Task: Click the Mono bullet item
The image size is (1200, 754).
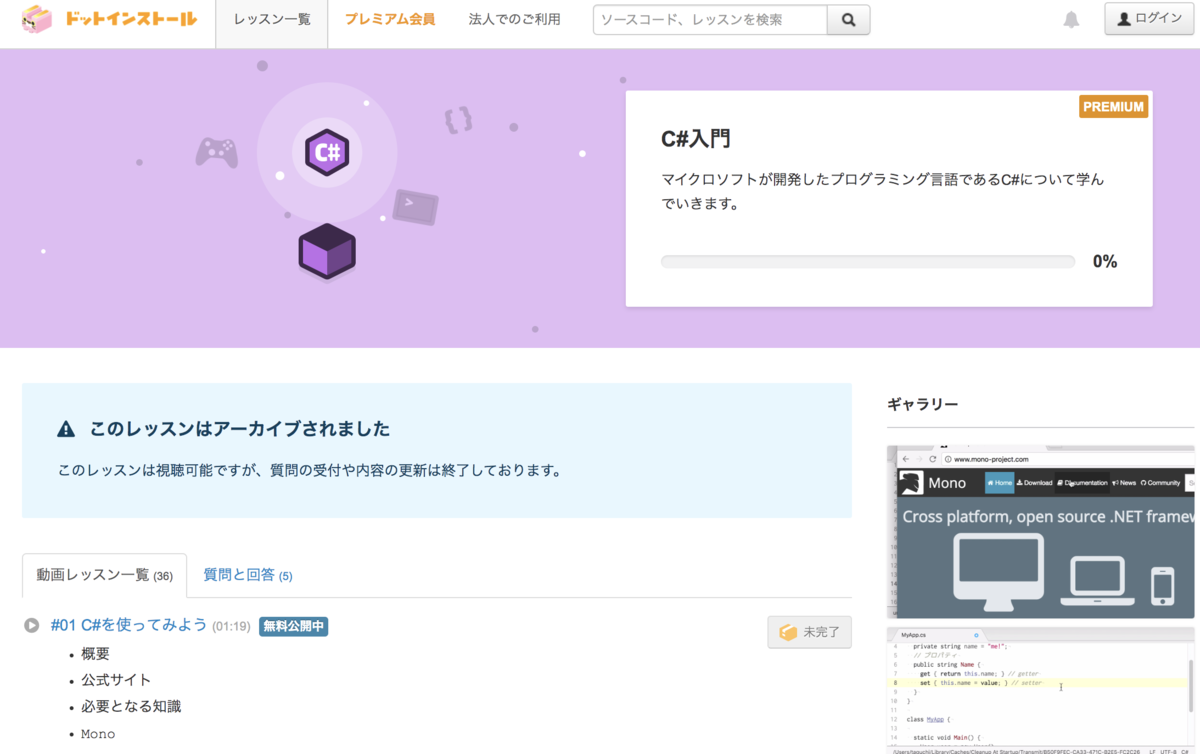Action: pyautogui.click(x=98, y=734)
